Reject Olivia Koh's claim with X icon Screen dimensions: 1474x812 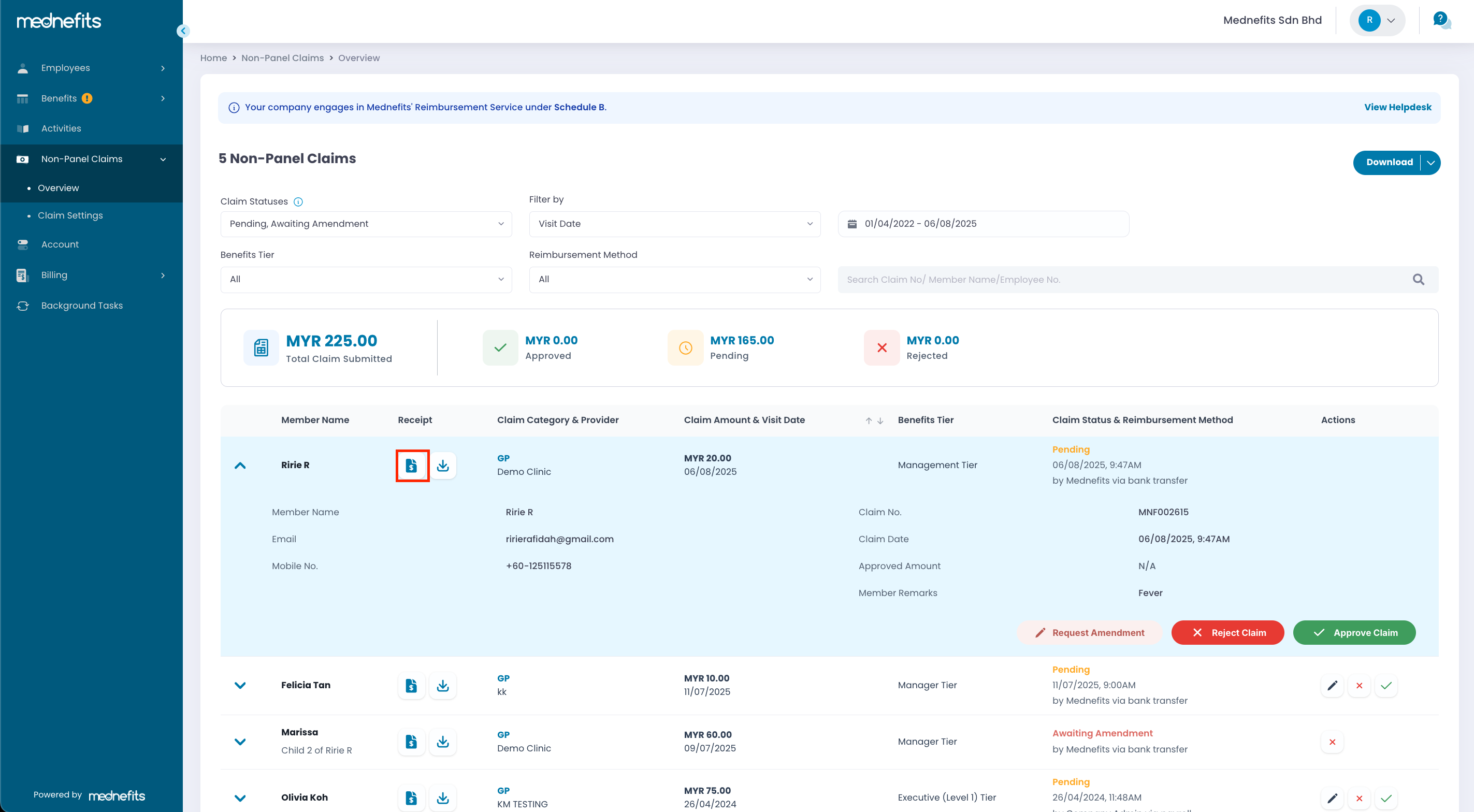click(1359, 798)
